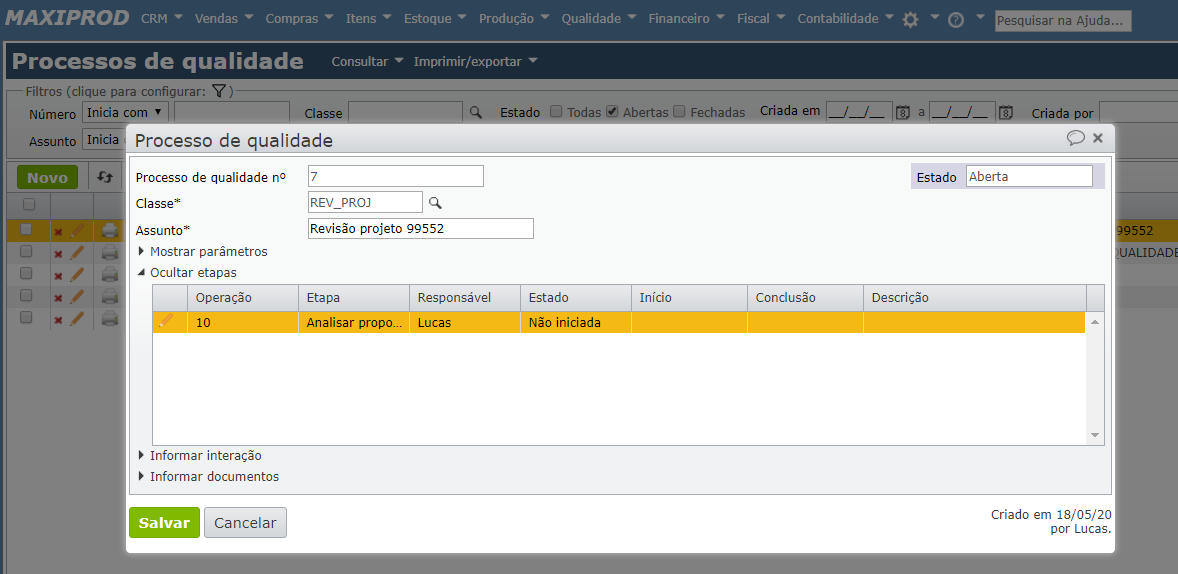Click the Classe field containing REV_PROJ
1178x574 pixels.
point(366,202)
